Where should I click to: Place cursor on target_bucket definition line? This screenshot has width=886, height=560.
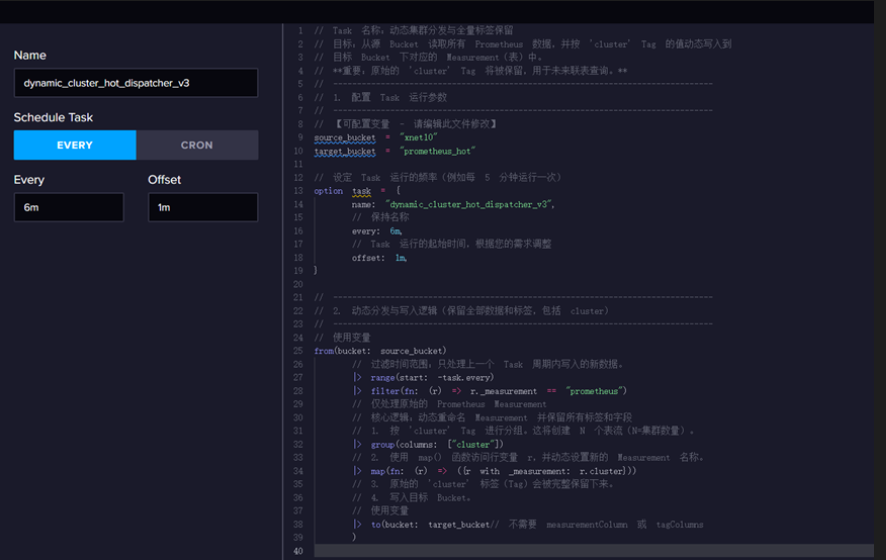(394, 151)
